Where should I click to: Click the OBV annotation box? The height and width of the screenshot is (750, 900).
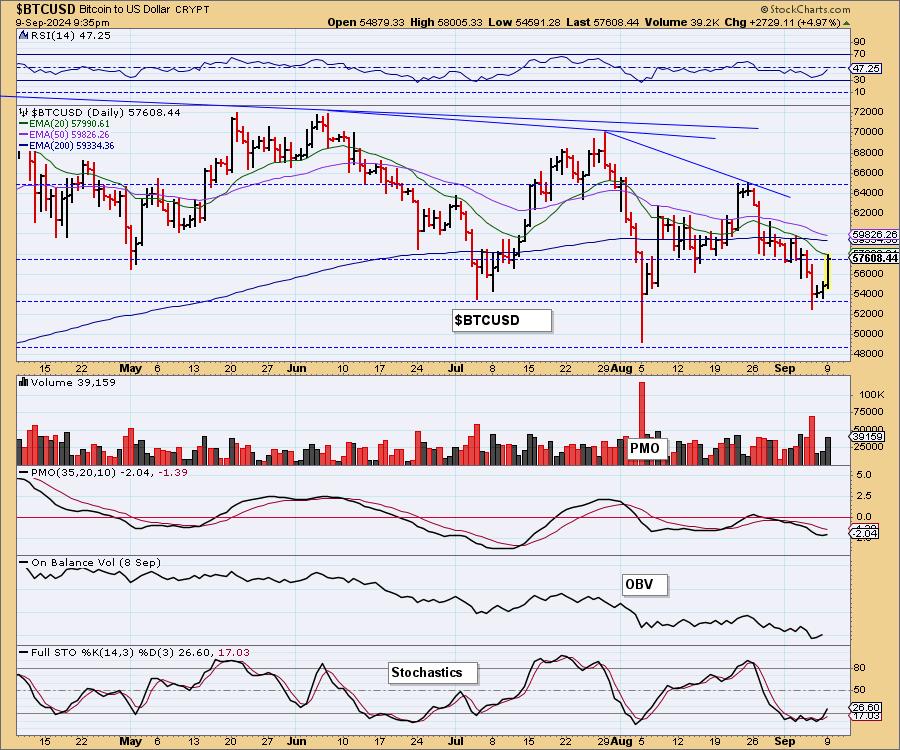click(645, 584)
